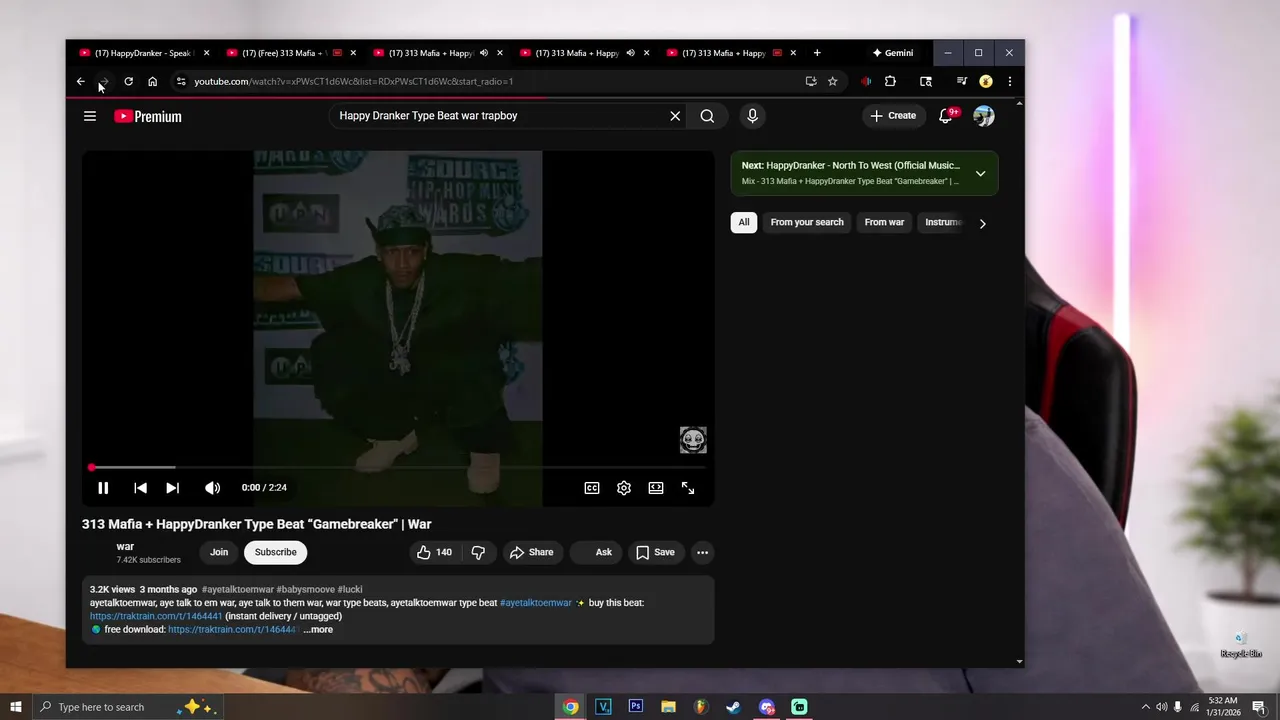Image resolution: width=1280 pixels, height=720 pixels.
Task: Open the Create button menu
Action: (893, 116)
